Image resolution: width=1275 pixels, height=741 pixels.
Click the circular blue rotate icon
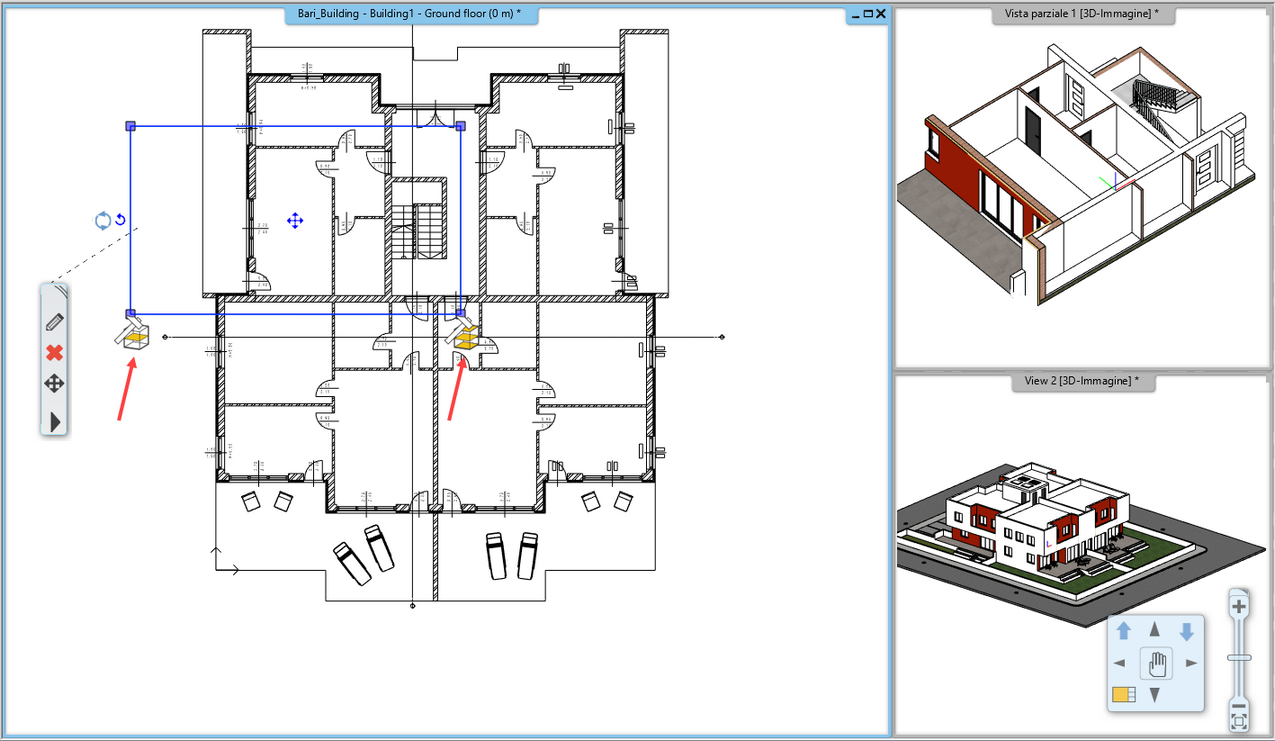tap(102, 220)
